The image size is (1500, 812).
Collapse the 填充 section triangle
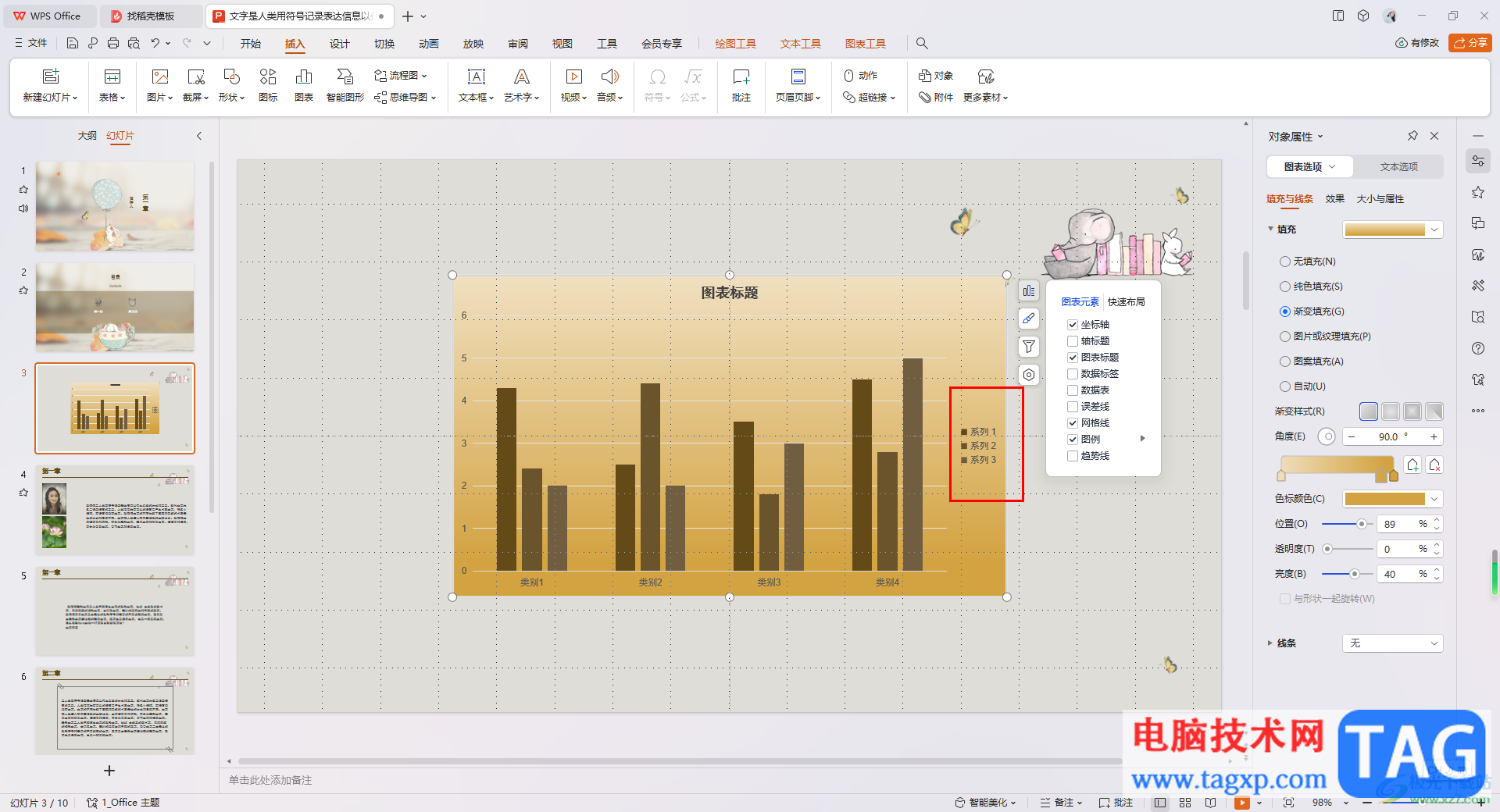coord(1270,229)
